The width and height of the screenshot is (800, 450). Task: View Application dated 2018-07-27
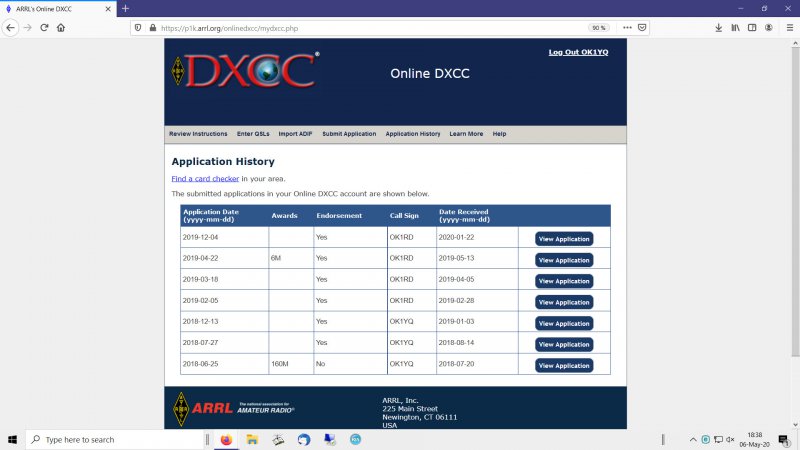pyautogui.click(x=564, y=344)
